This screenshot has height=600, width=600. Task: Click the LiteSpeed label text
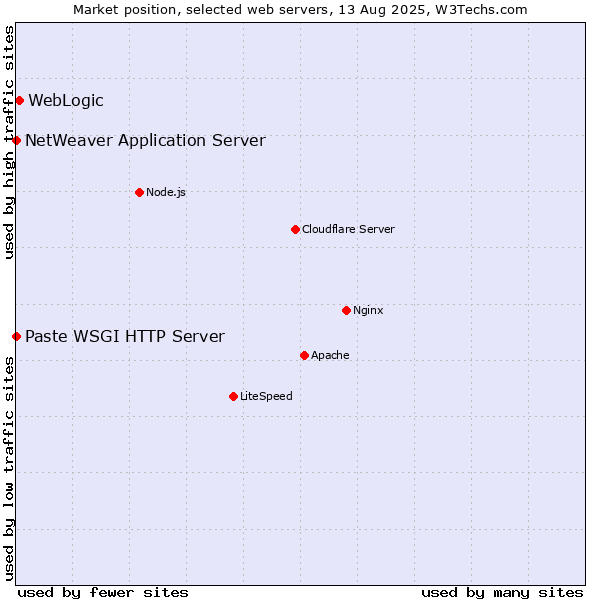pyautogui.click(x=266, y=396)
